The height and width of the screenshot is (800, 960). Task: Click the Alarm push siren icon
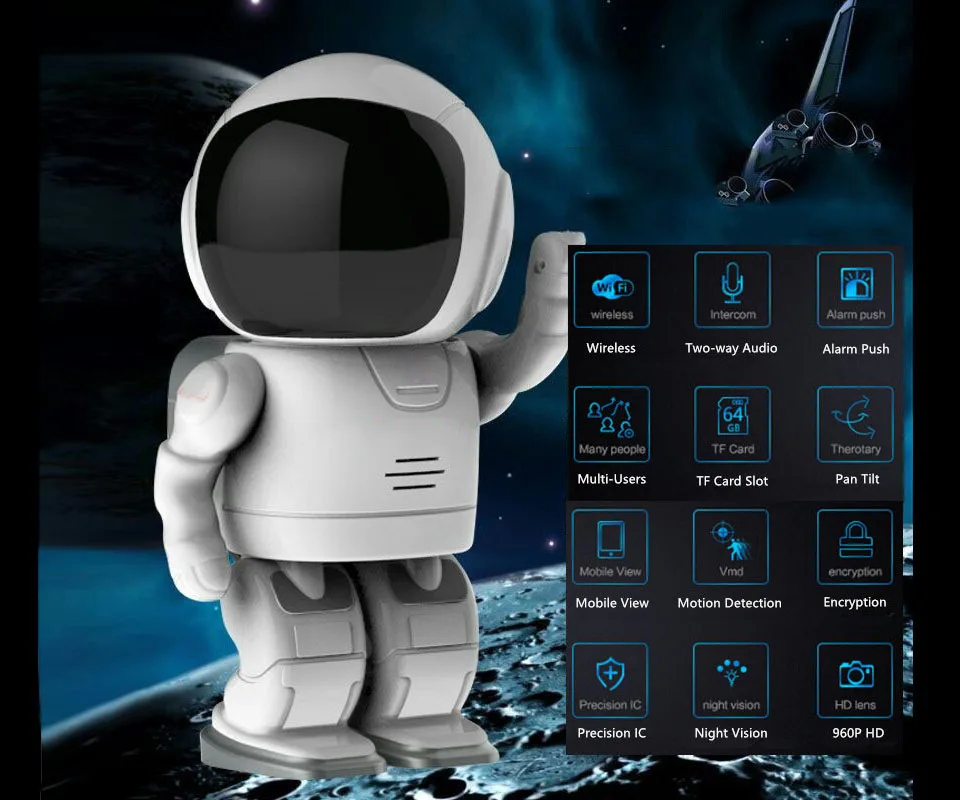tap(855, 290)
